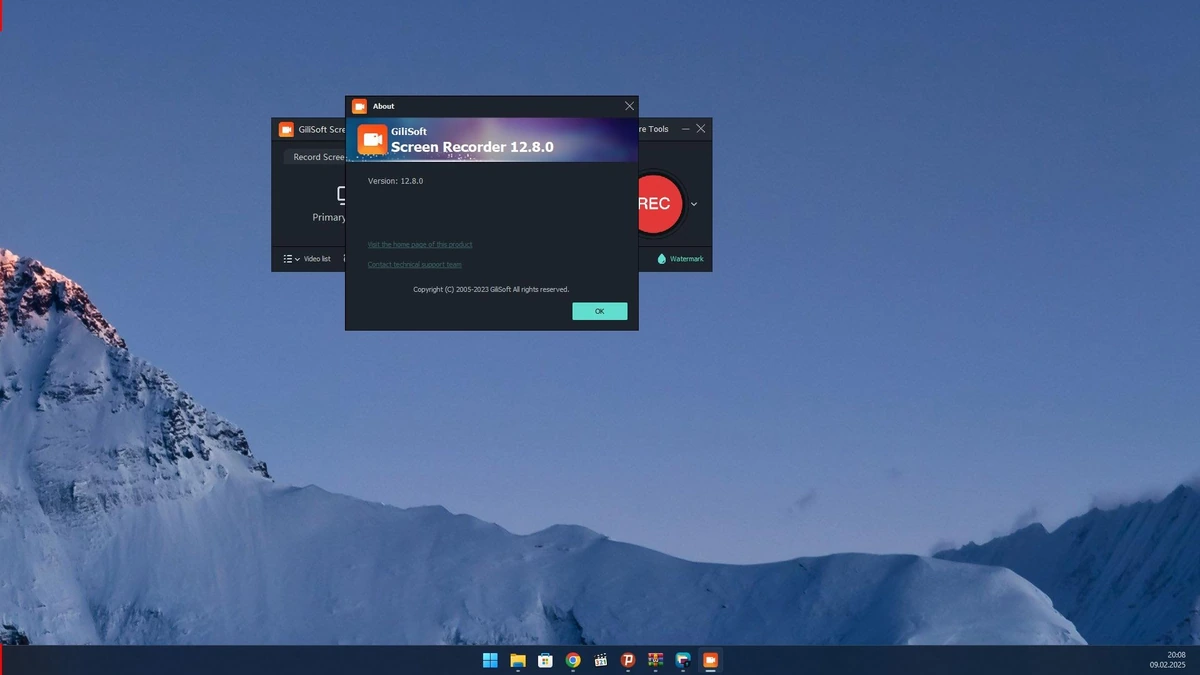The height and width of the screenshot is (675, 1200).
Task: Close the GiliSoft Screen Recorder main window
Action: pyautogui.click(x=701, y=129)
